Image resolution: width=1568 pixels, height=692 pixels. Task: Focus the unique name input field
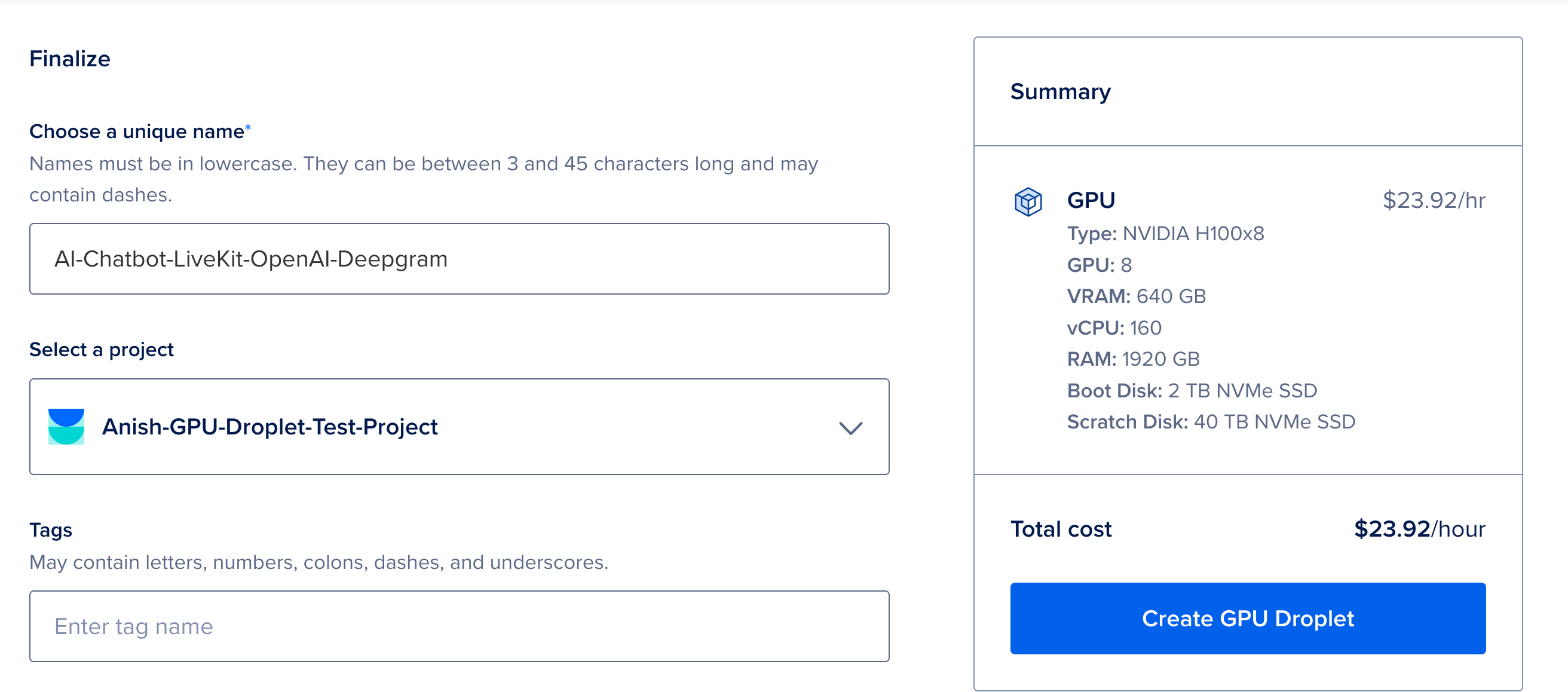pos(460,259)
